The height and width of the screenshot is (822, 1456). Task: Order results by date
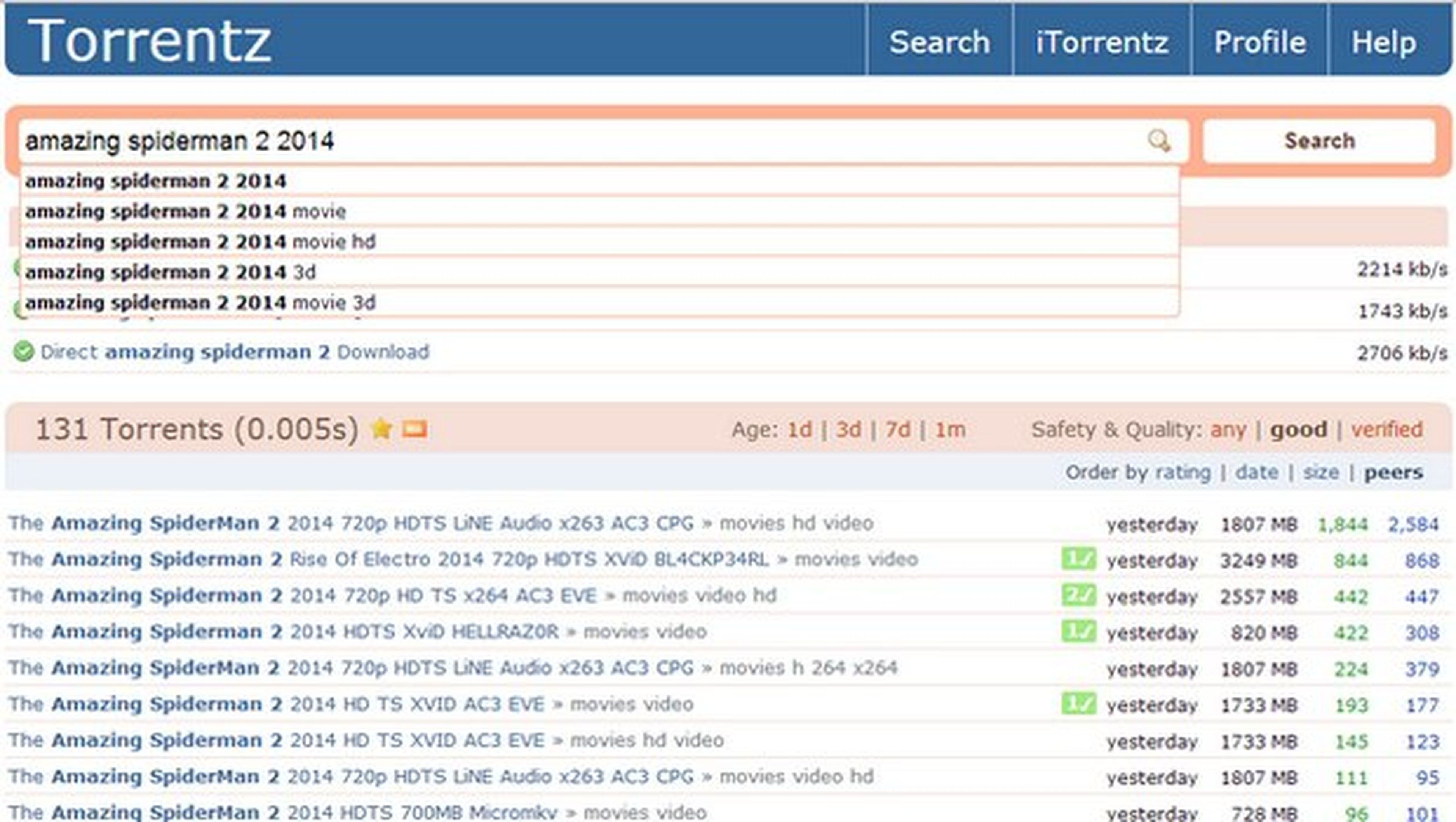1257,472
